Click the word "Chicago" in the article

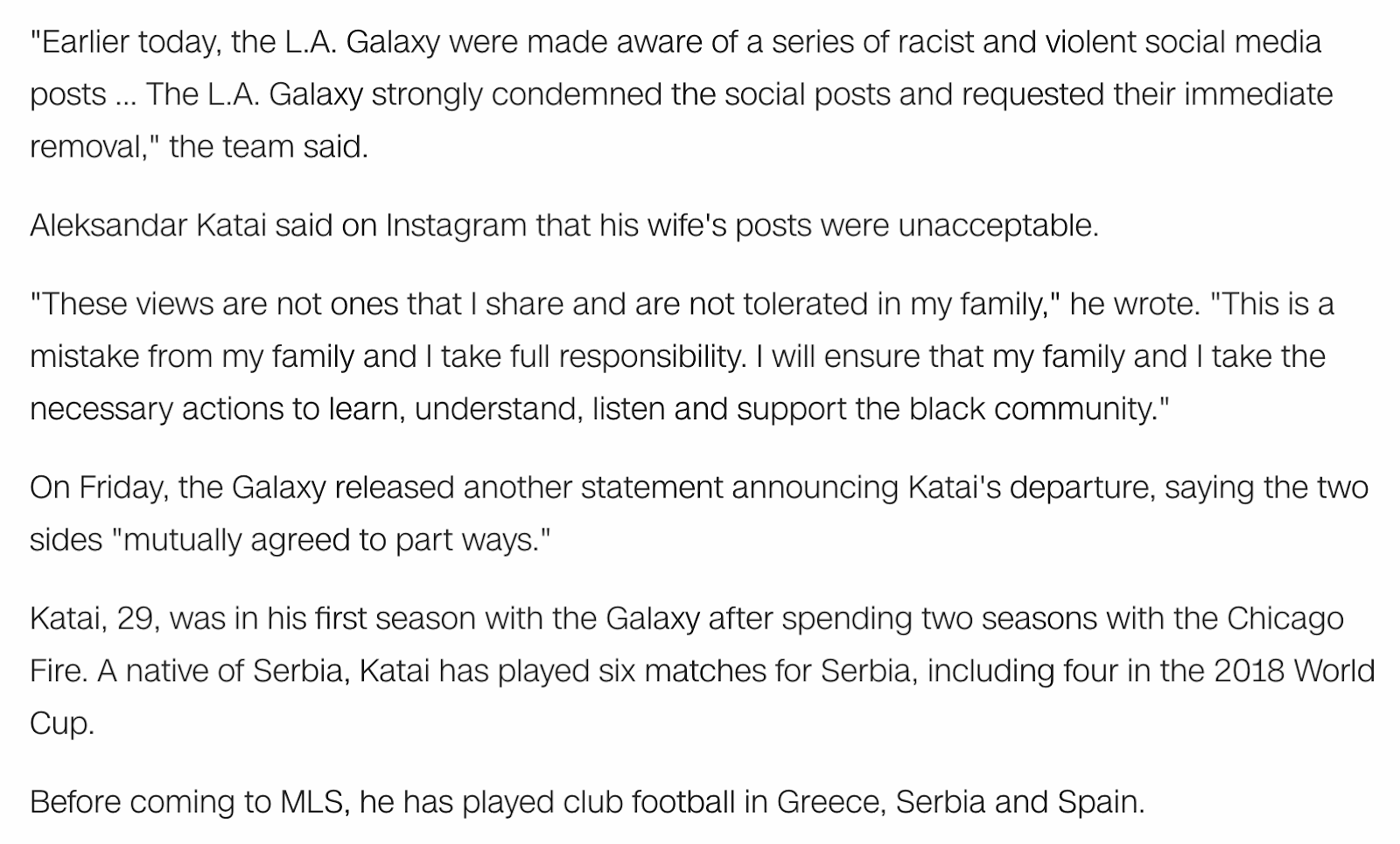1284,618
